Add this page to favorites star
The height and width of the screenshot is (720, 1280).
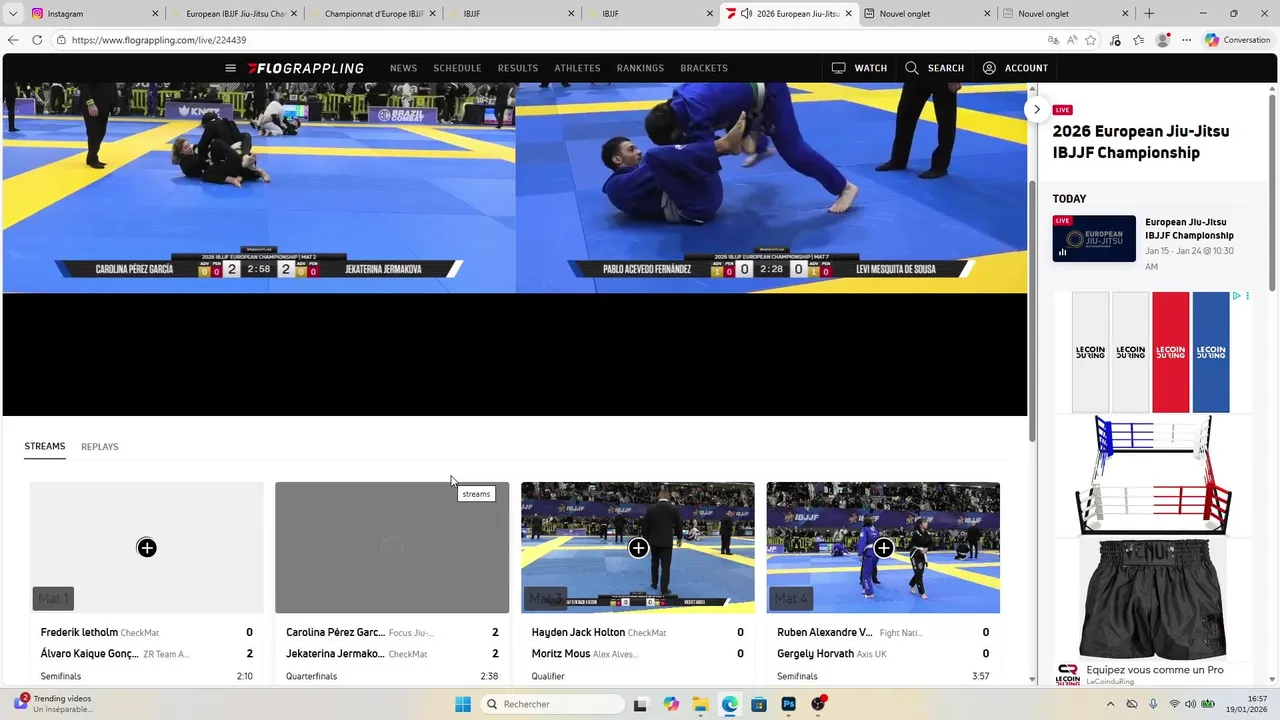pos(1091,40)
